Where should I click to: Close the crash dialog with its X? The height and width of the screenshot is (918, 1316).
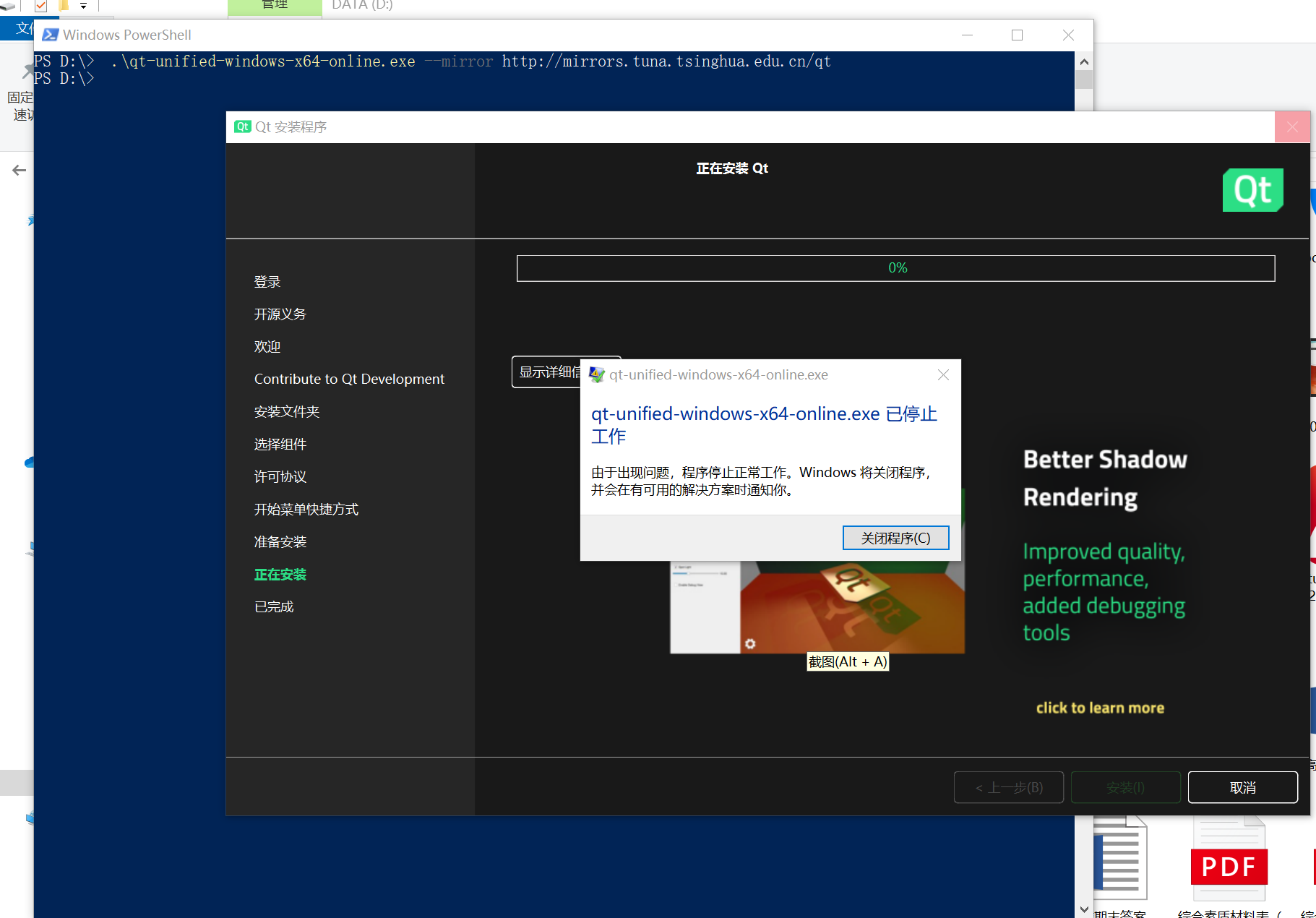tap(943, 374)
